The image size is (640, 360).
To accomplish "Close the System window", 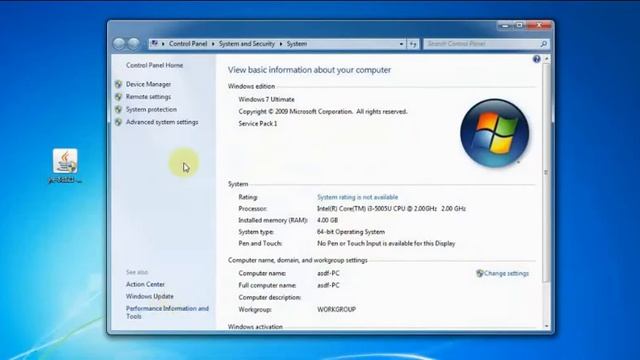I will (x=539, y=26).
